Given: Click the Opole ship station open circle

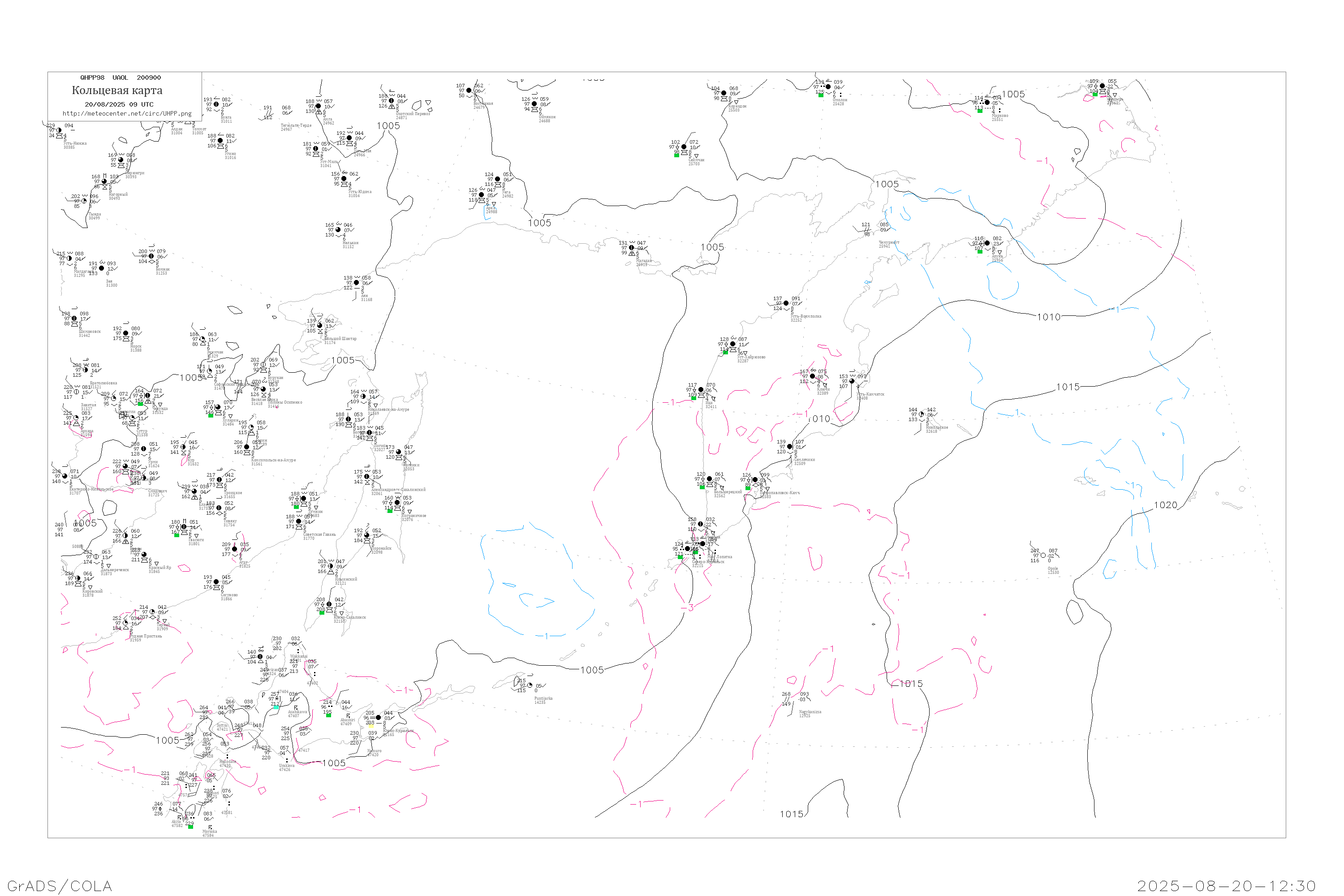Looking at the screenshot, I should point(1043,556).
